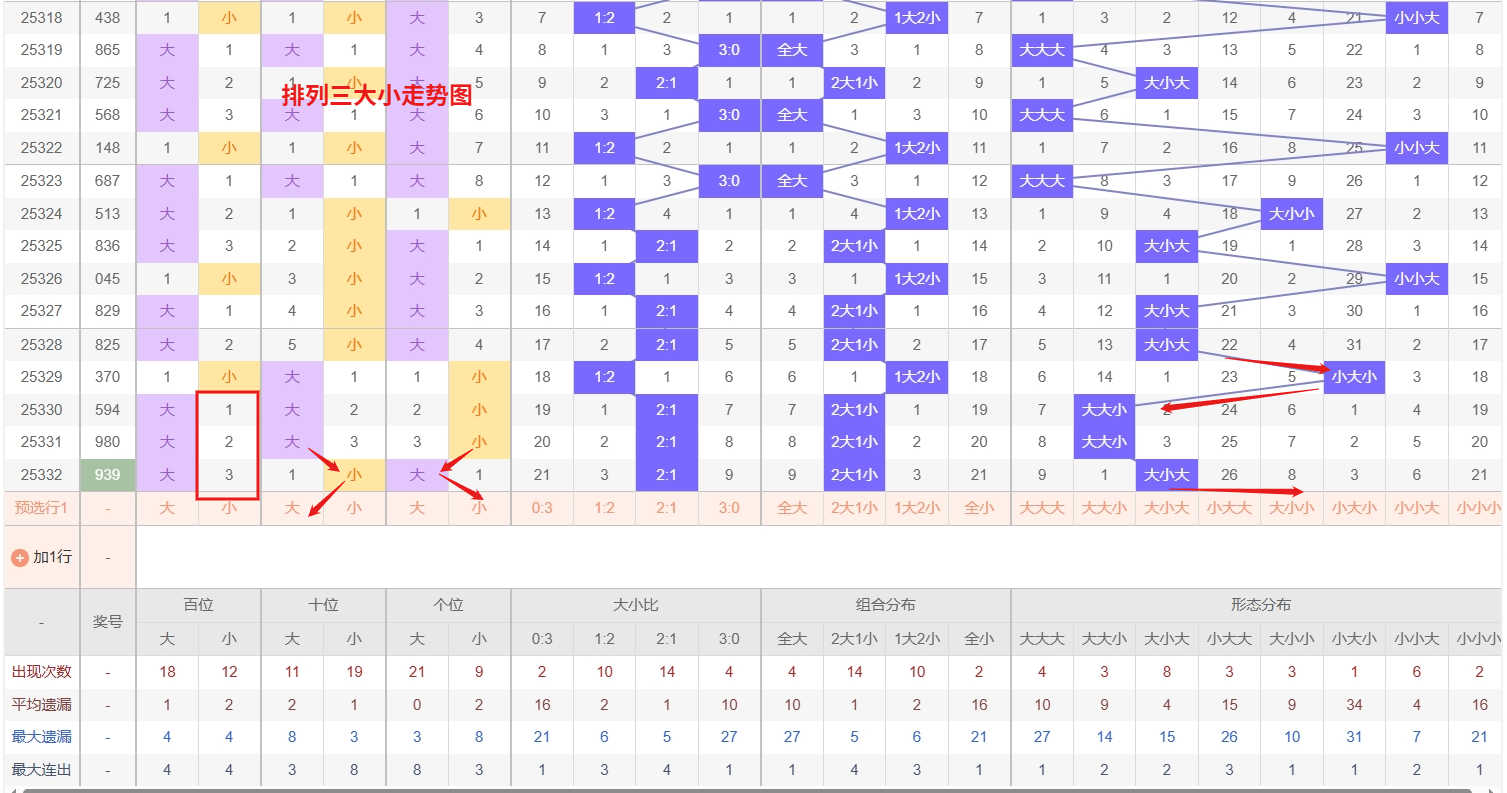Viewport: 1507px width, 793px height.
Task: Click issue number 25327
Action: coord(41,311)
